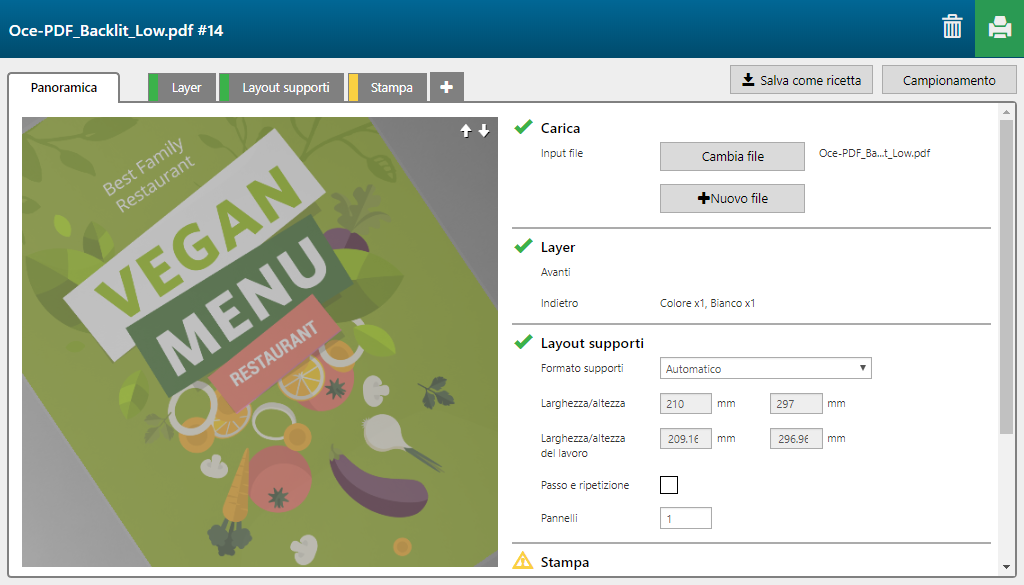Click the trash can delete icon
This screenshot has width=1024, height=585.
952,27
